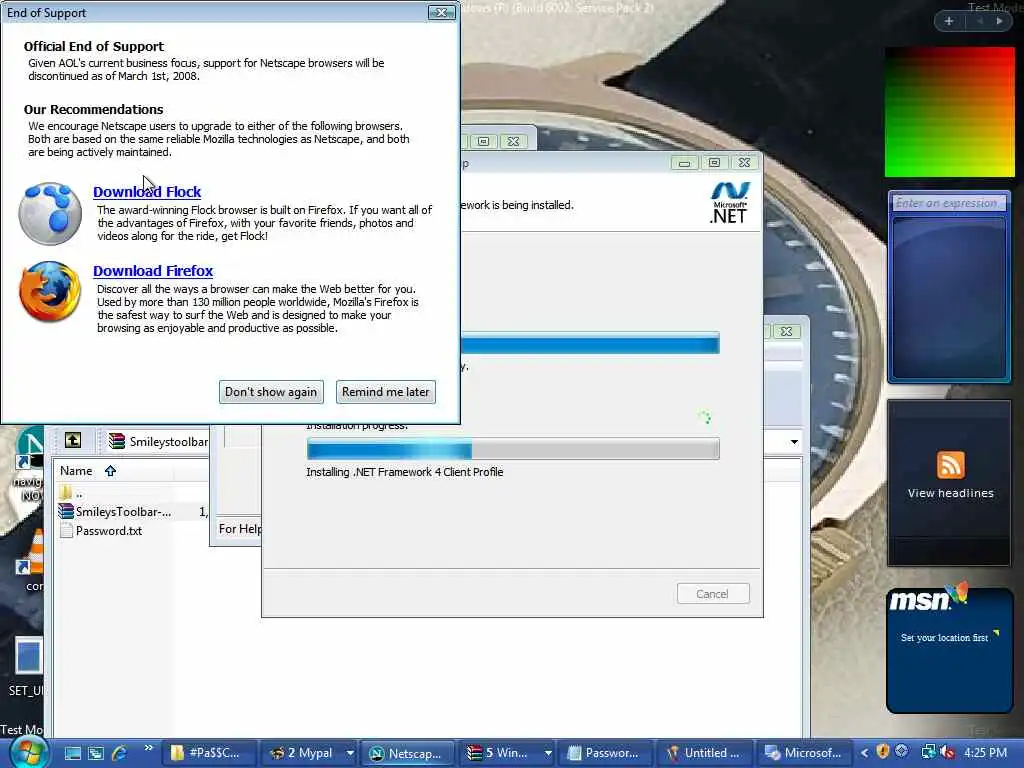Click the Microsoft .NET logo
This screenshot has width=1024, height=768.
[x=729, y=203]
